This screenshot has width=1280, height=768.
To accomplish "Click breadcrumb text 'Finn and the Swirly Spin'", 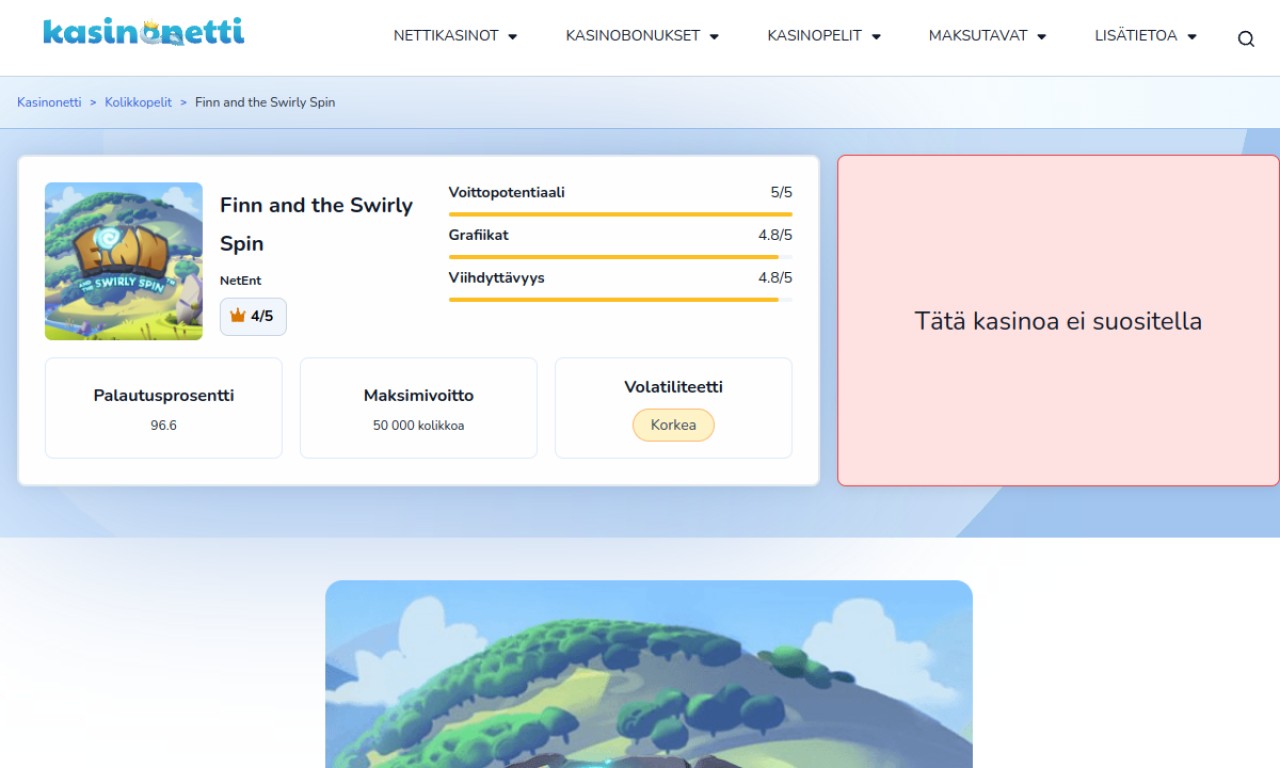I will coord(265,102).
